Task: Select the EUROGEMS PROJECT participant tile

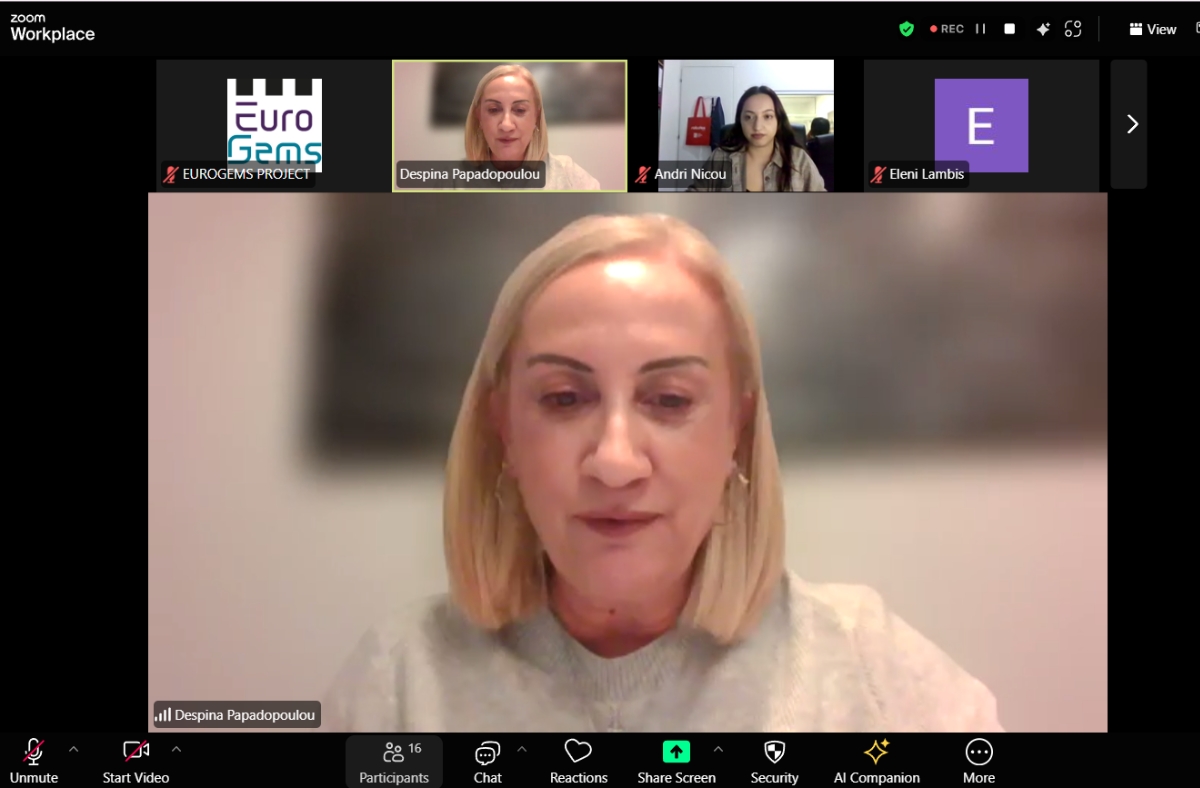Action: (x=273, y=124)
